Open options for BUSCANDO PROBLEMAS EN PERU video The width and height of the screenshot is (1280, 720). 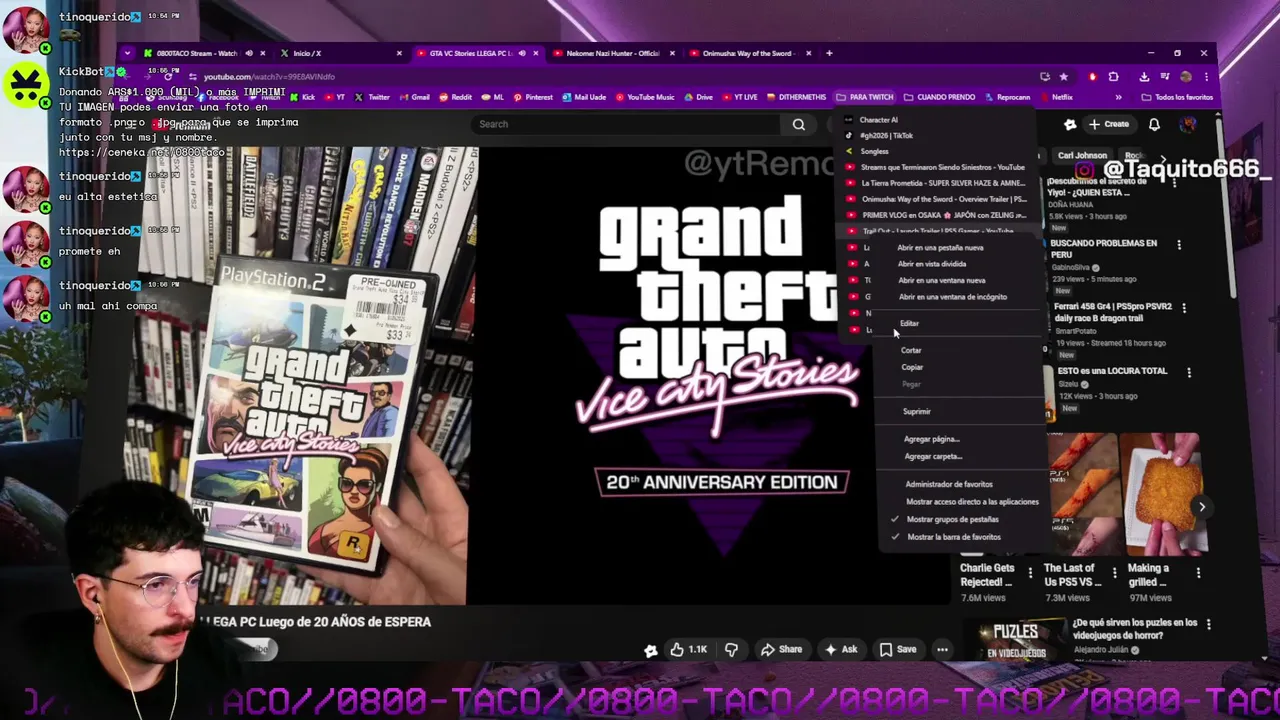tap(1179, 244)
